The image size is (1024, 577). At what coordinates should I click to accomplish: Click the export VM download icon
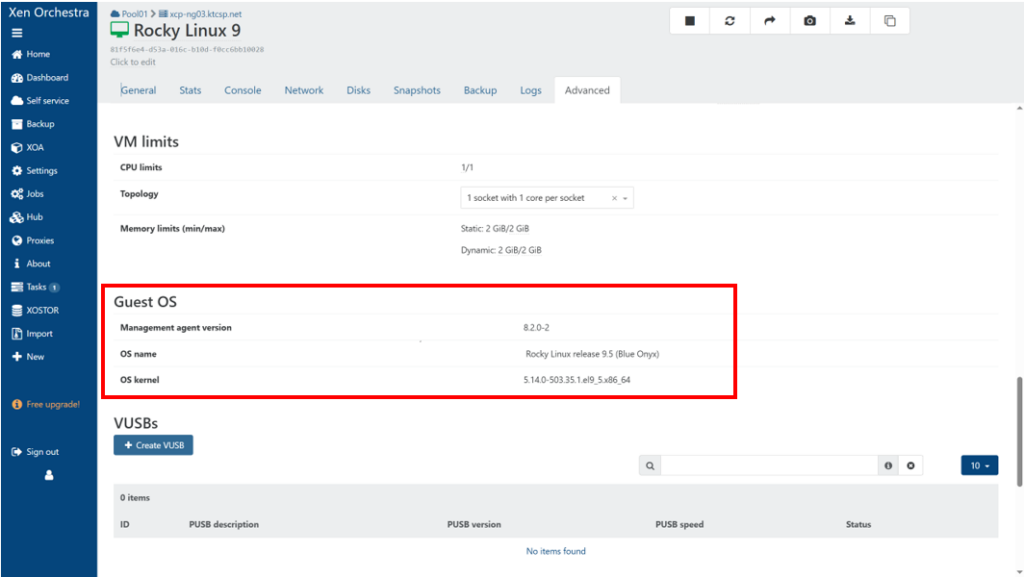pos(850,21)
